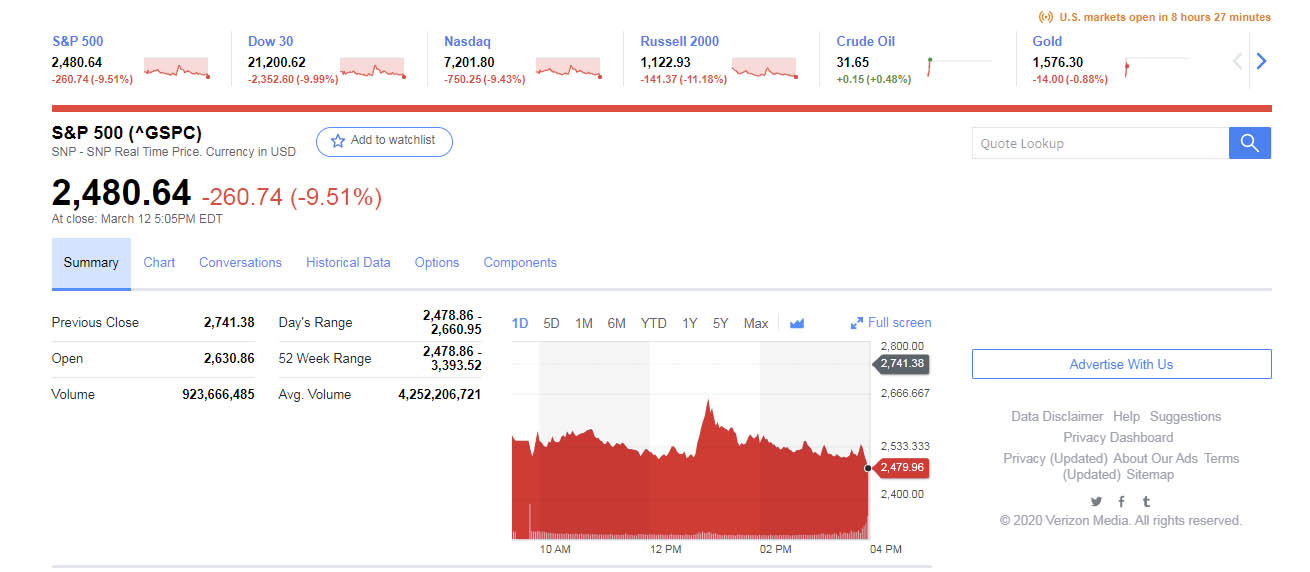The image size is (1310, 572).
Task: Click the Quote Lookup search field
Action: pos(1100,143)
